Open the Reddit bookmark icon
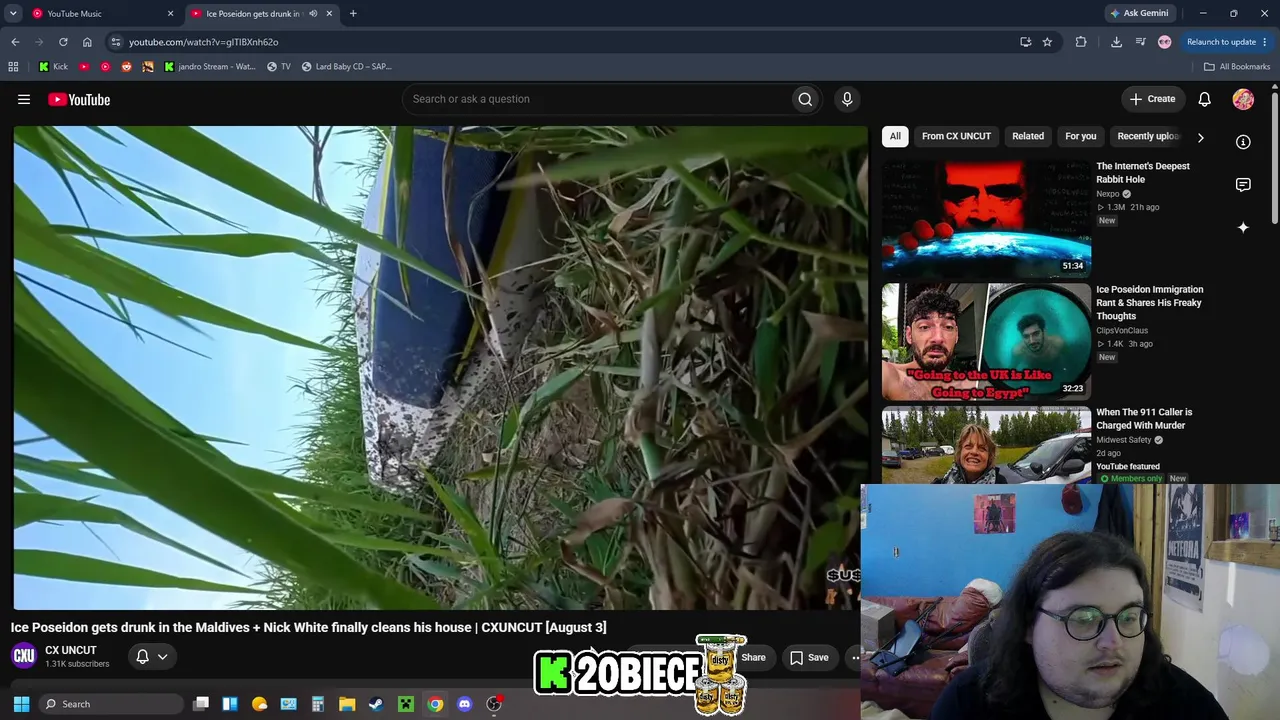This screenshot has width=1280, height=720. (x=126, y=67)
